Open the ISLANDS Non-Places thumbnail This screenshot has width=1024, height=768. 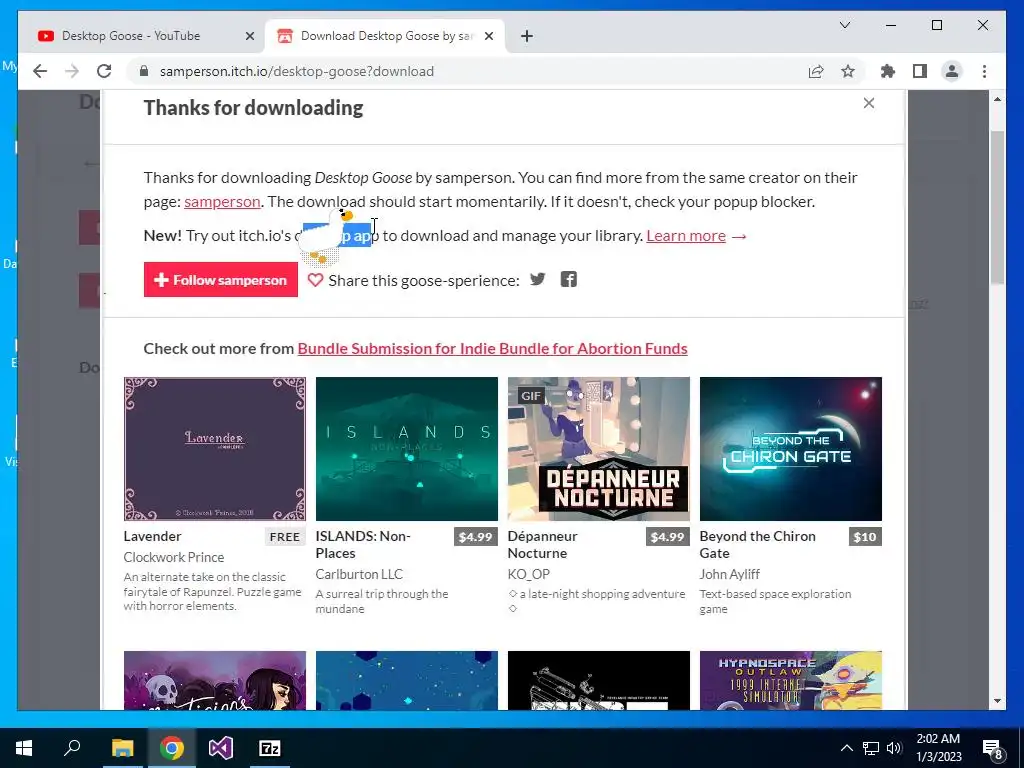pos(407,449)
